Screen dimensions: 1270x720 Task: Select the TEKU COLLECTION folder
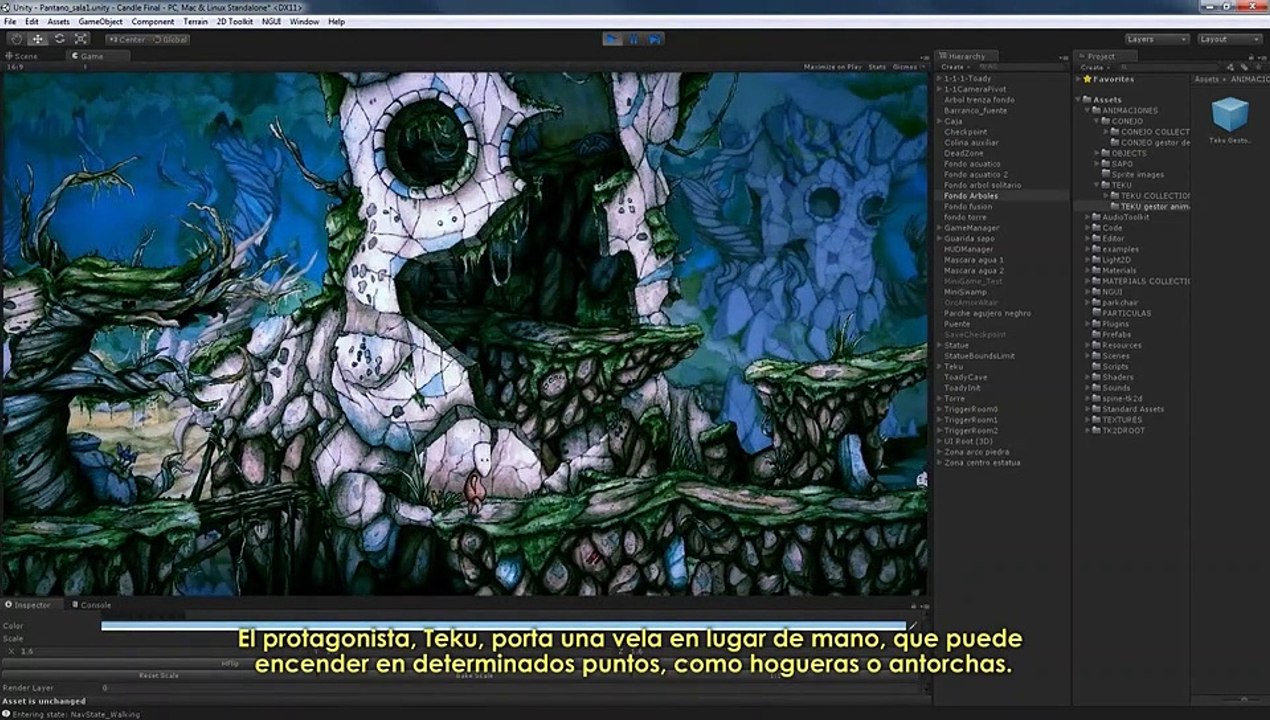(1150, 196)
